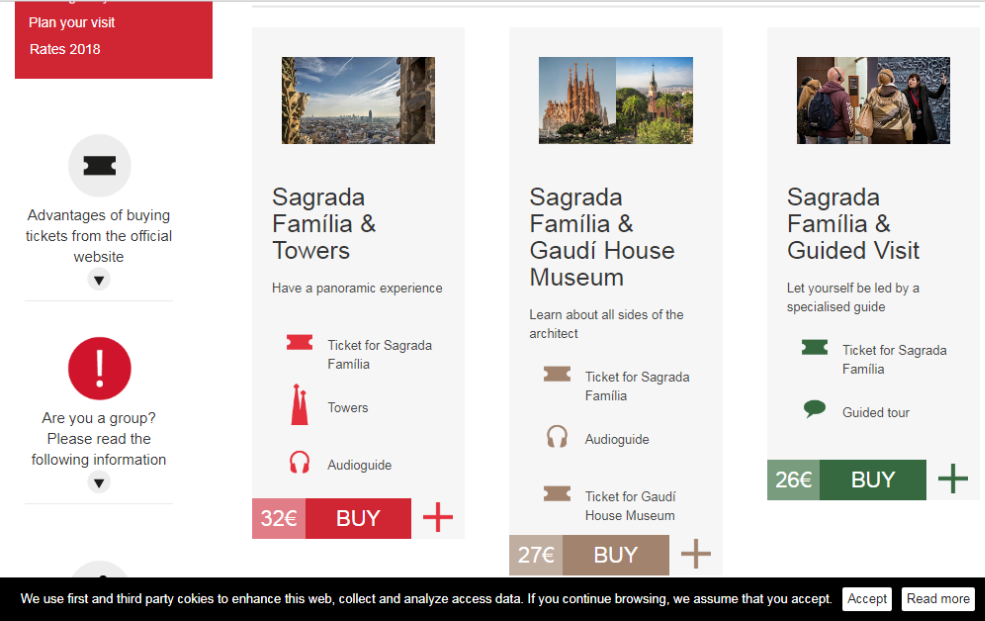Click 'Sagrada Família & Gaudí House Museum' heading

(602, 237)
